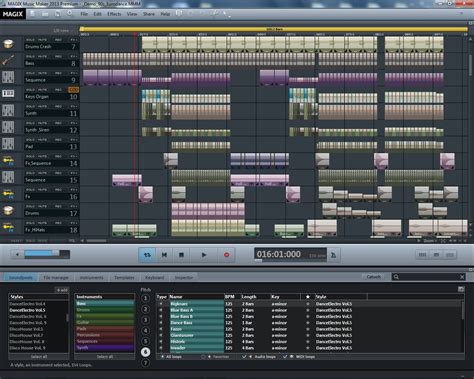Select the Favorites radio button
The image size is (474, 379).
(203, 357)
